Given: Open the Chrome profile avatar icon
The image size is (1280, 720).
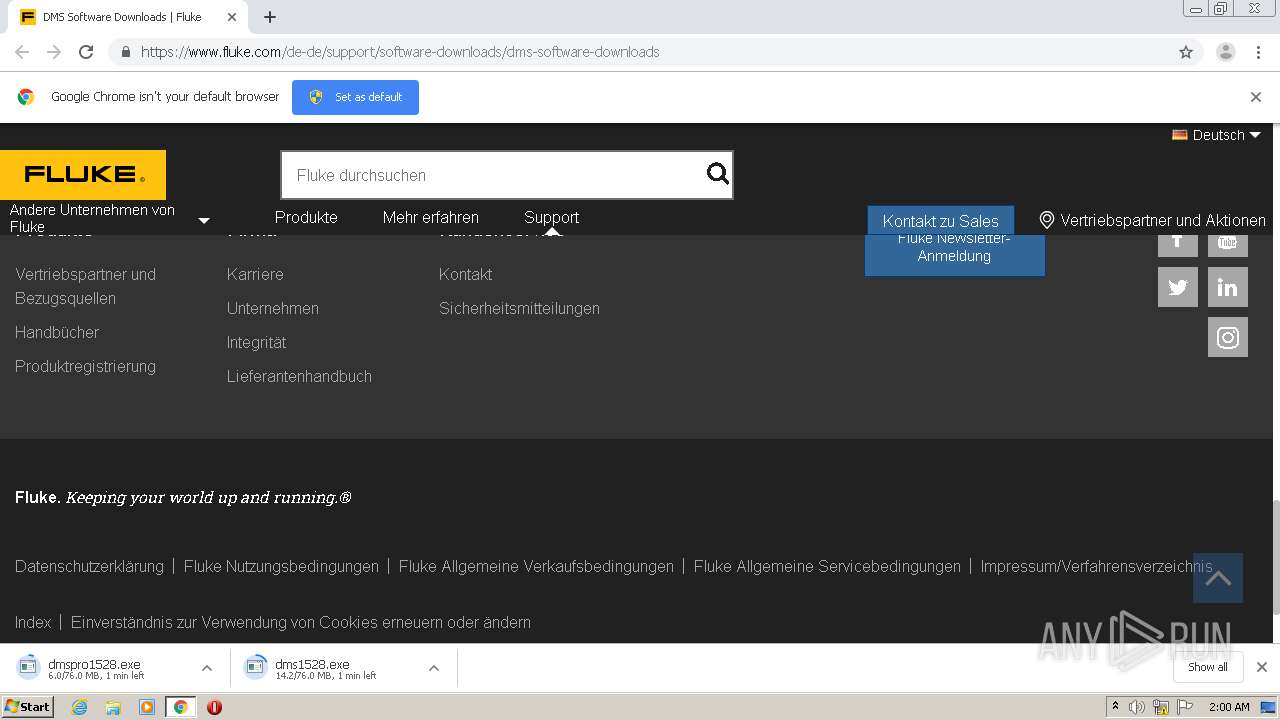Looking at the screenshot, I should click(x=1226, y=52).
